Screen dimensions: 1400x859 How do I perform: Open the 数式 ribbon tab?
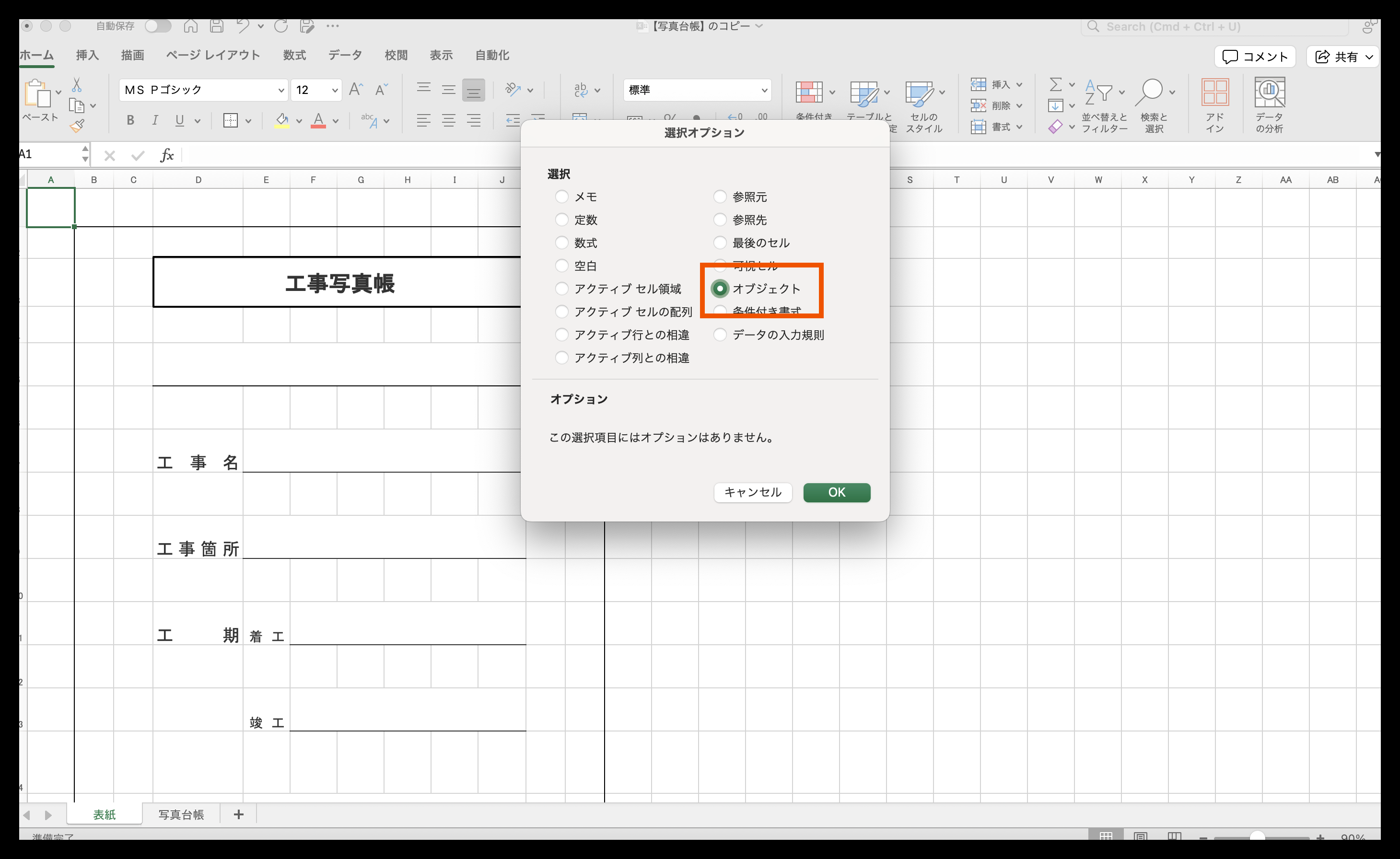[x=294, y=55]
